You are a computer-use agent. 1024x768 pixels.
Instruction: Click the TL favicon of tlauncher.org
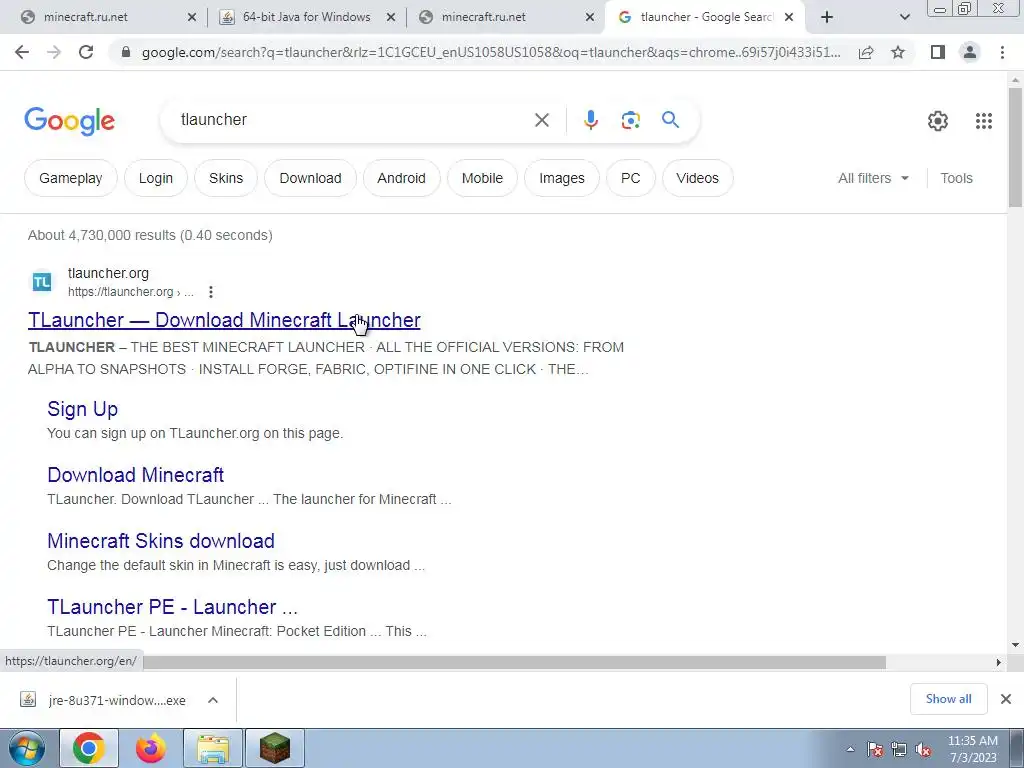pyautogui.click(x=42, y=282)
